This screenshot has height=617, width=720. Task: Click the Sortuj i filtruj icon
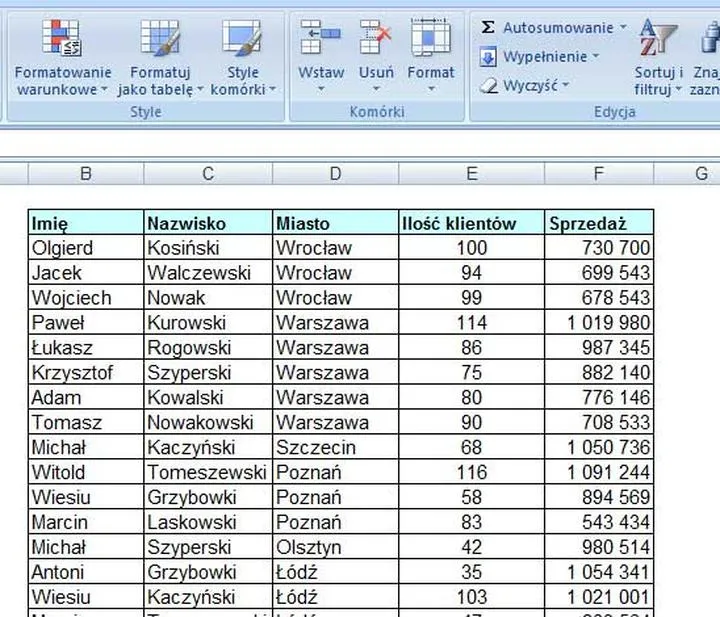click(658, 38)
